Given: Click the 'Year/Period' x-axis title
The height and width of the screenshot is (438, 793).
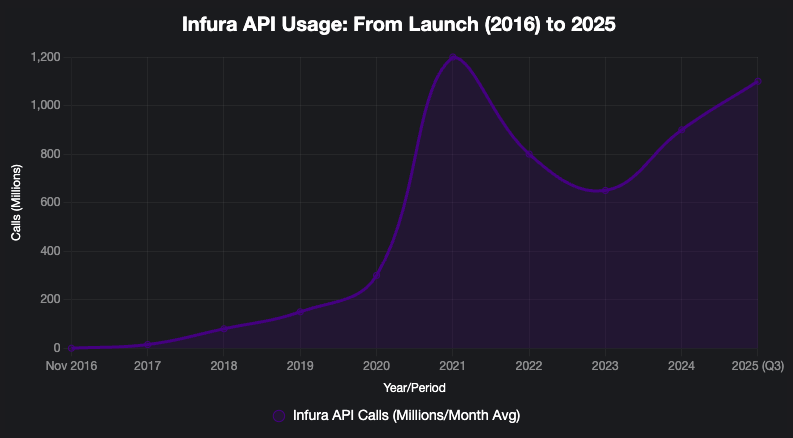Looking at the screenshot, I should pos(414,388).
